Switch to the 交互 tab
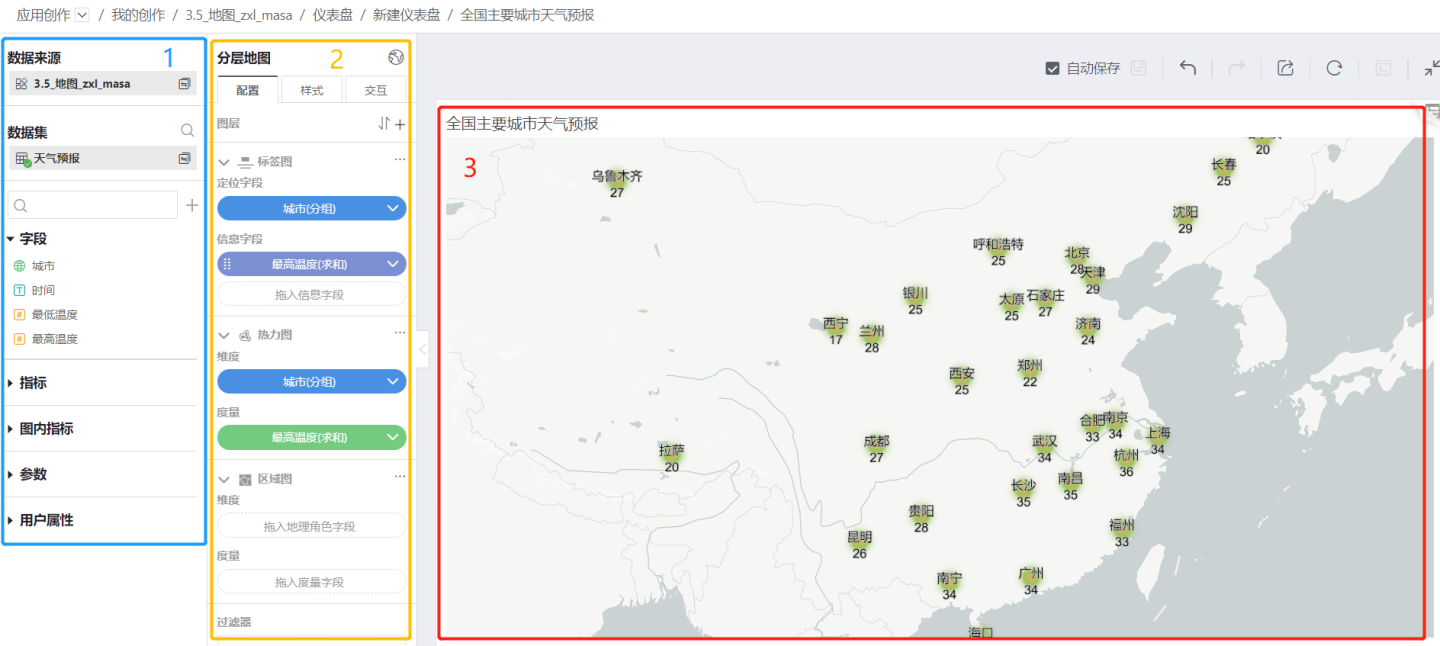 click(x=375, y=90)
